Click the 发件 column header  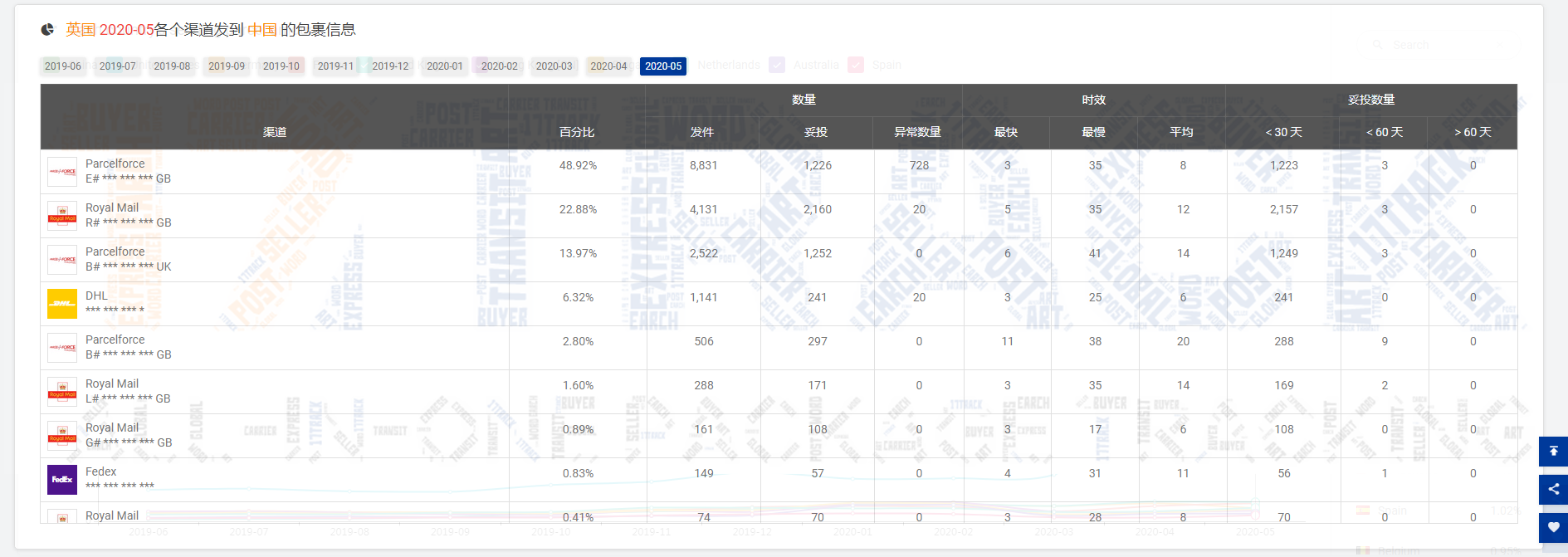702,132
